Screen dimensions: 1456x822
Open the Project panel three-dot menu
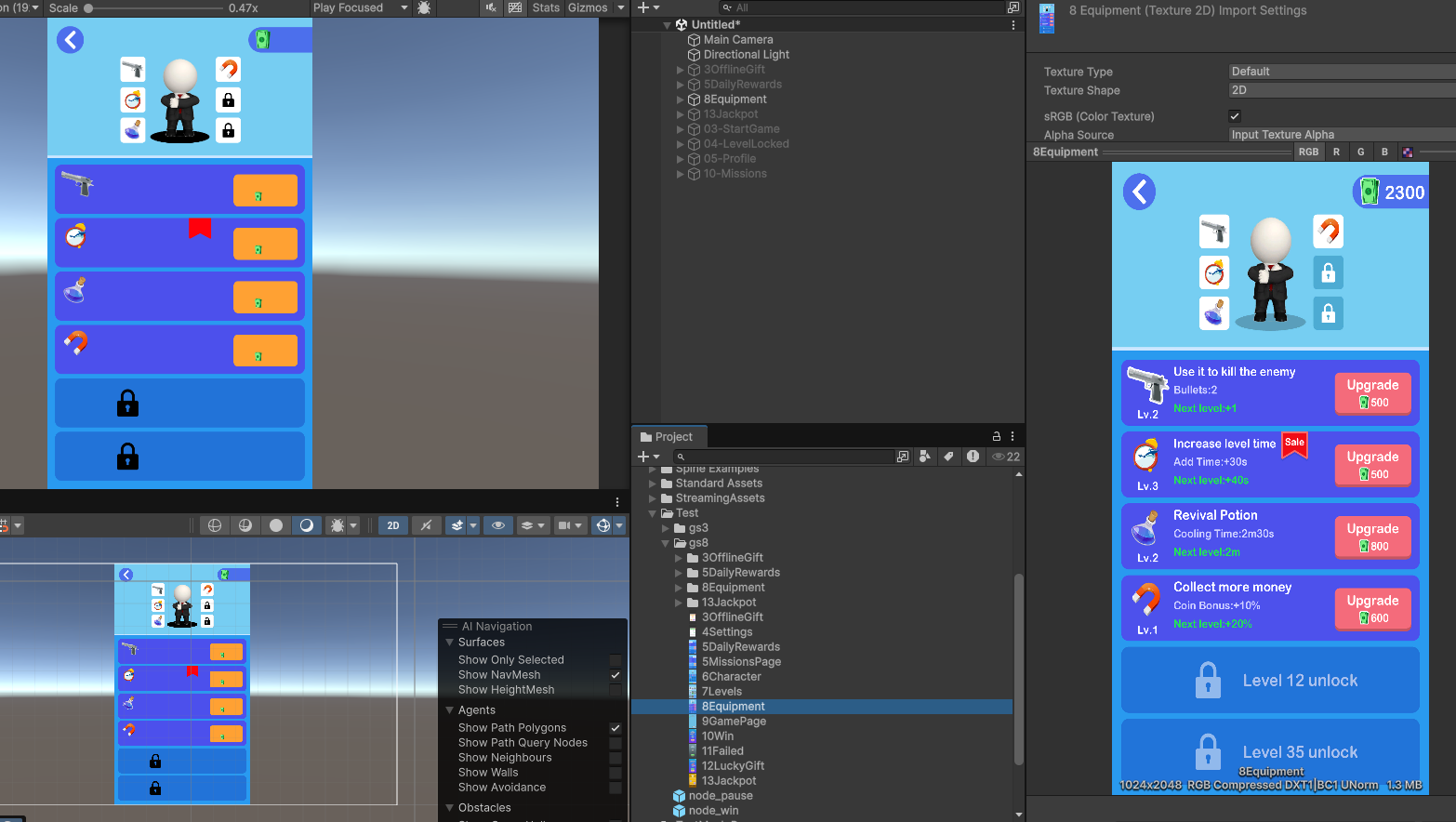(x=1013, y=436)
